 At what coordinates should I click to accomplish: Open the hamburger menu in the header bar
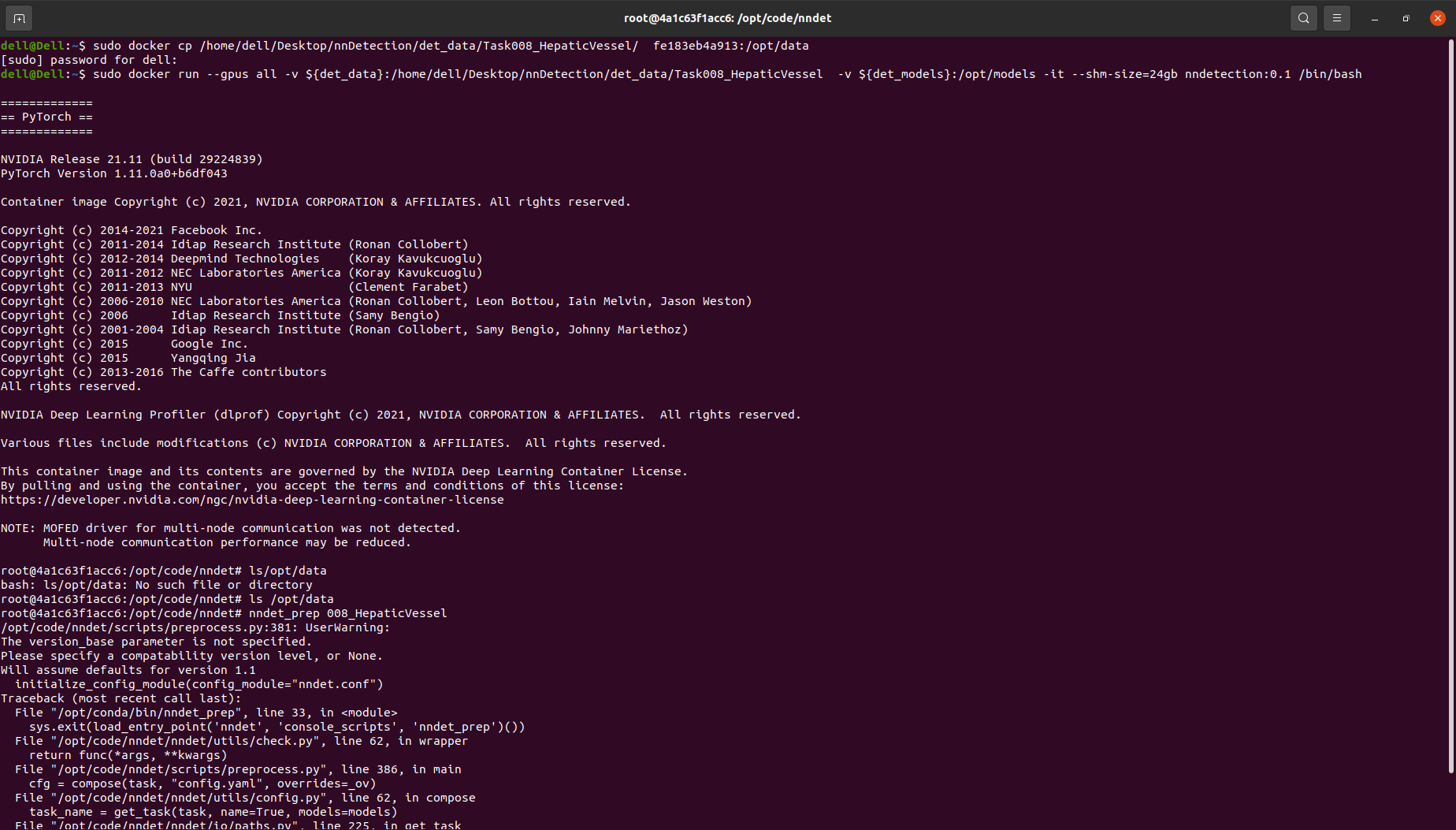pos(1337,17)
